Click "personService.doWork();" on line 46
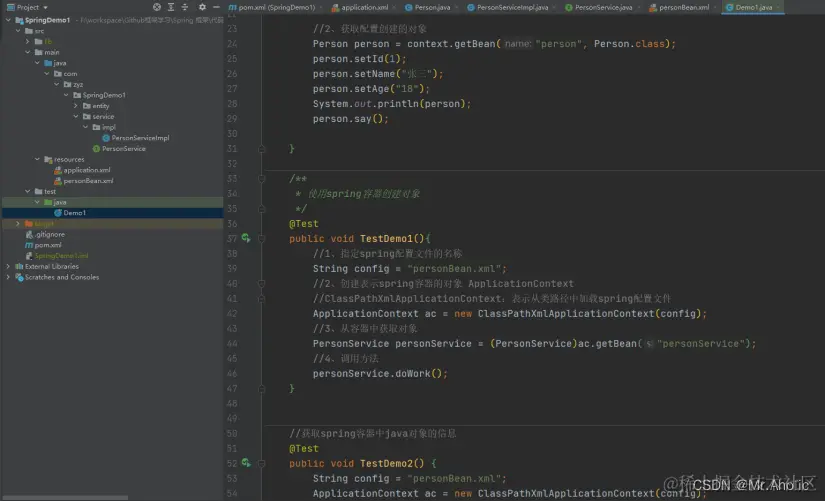This screenshot has height=501, width=825. [380, 374]
